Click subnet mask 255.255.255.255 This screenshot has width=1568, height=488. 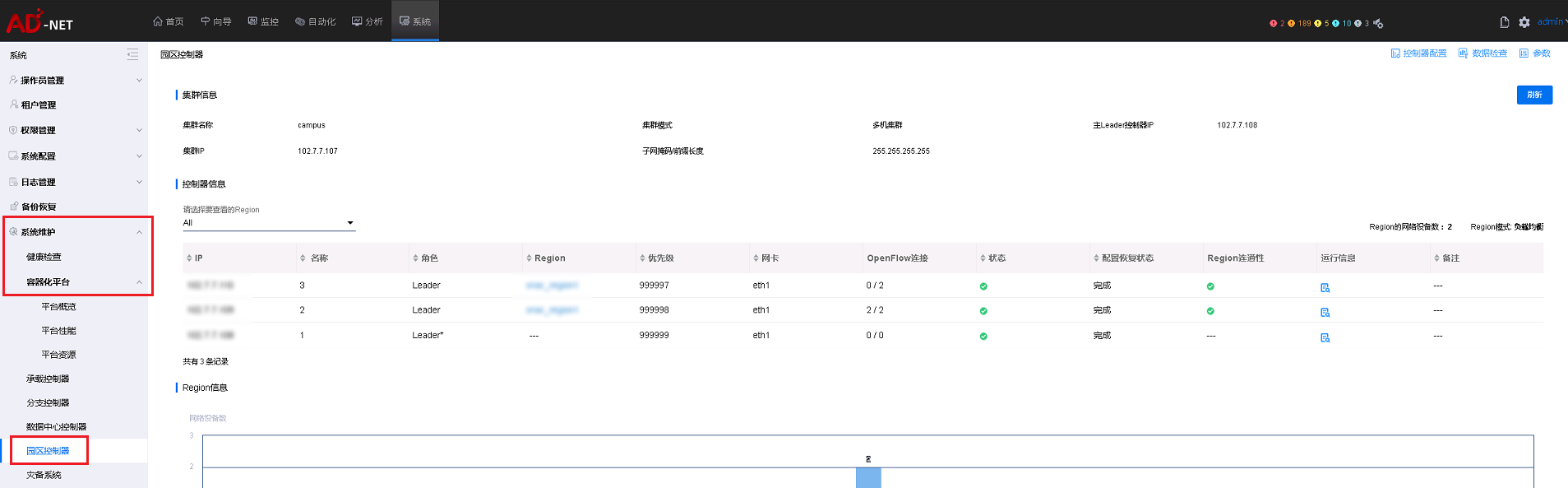point(901,151)
